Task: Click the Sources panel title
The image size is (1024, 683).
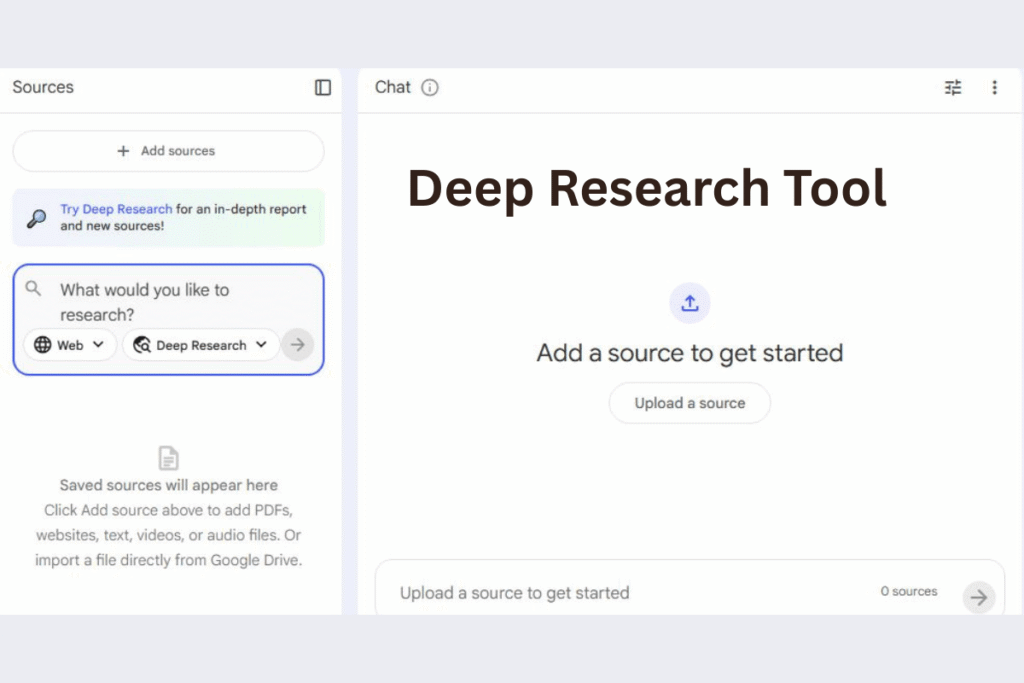Action: coord(43,87)
